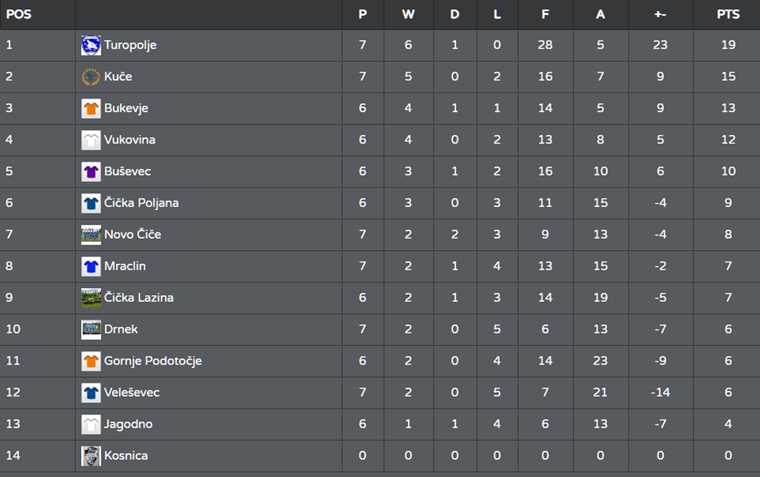Open the Čička Poljana team link

point(141,203)
